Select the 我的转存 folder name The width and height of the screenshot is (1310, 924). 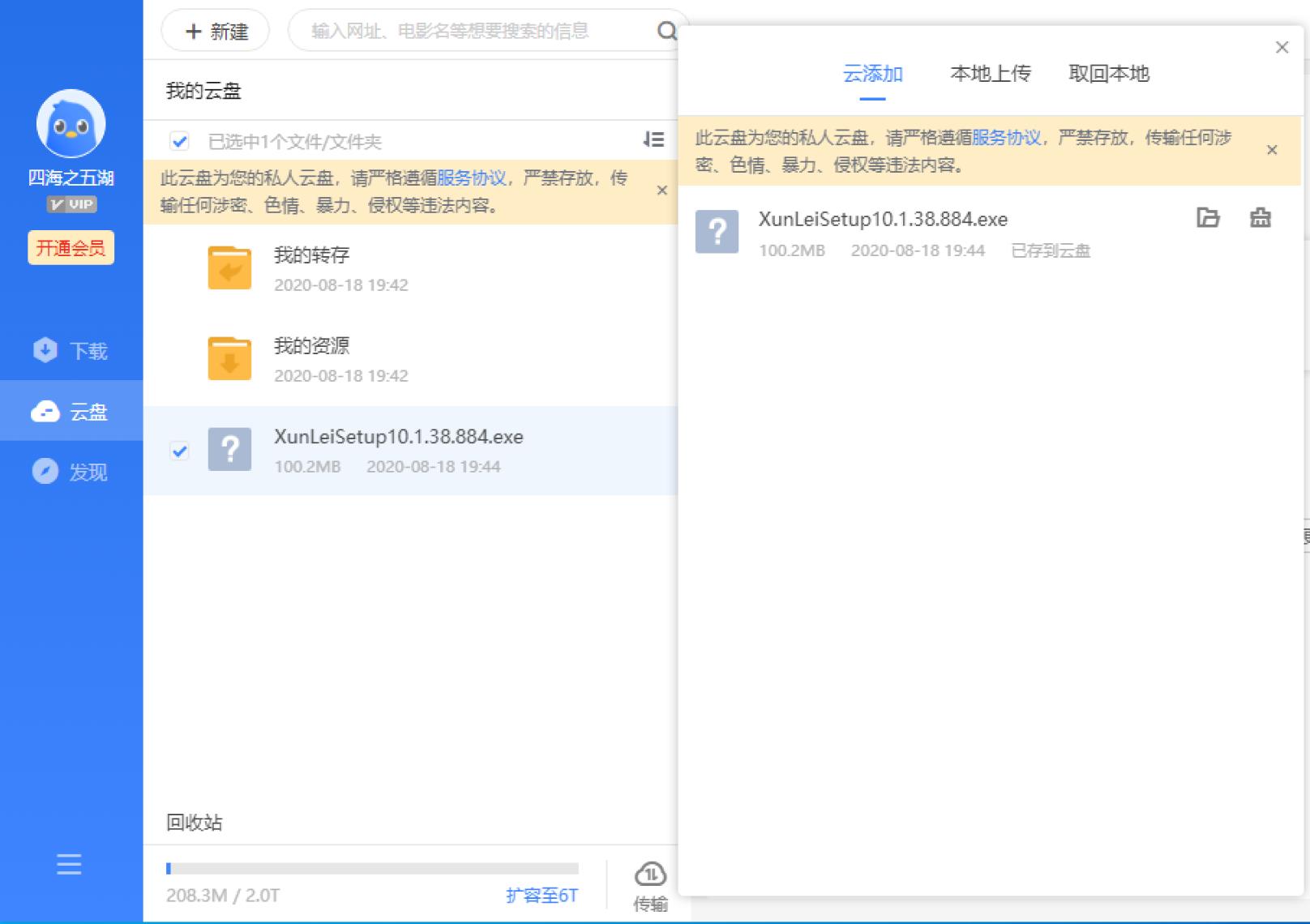click(312, 255)
